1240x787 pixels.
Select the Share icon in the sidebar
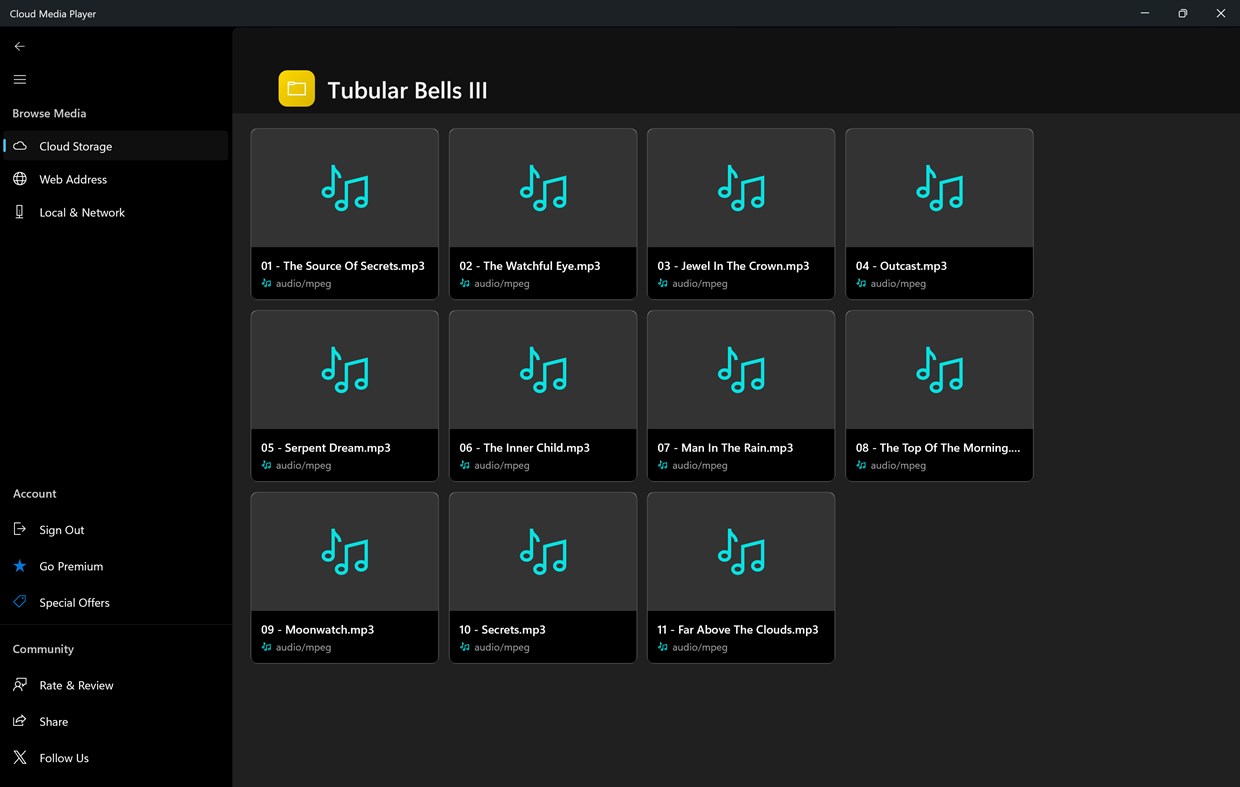tap(19, 721)
